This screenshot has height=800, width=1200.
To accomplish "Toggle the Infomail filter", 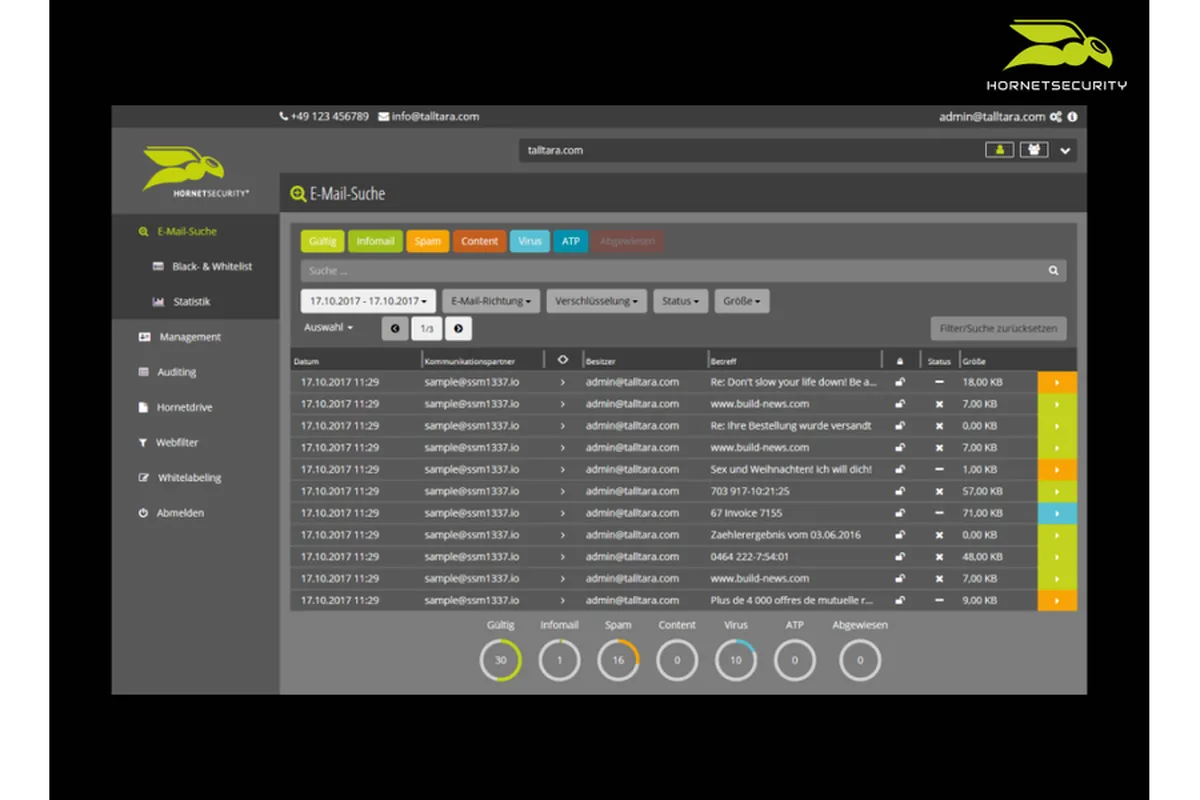I will (375, 241).
